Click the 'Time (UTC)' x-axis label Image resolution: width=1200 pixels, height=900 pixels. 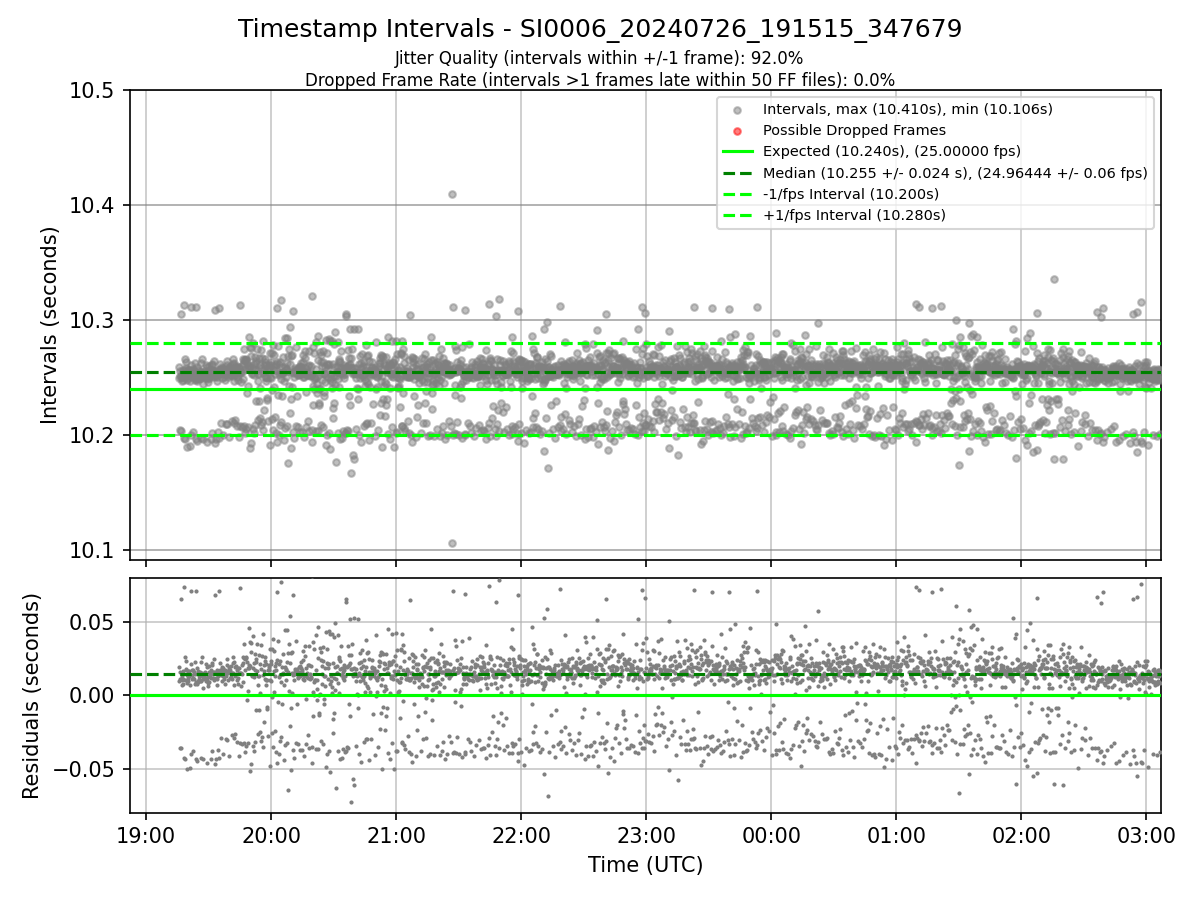click(x=645, y=865)
